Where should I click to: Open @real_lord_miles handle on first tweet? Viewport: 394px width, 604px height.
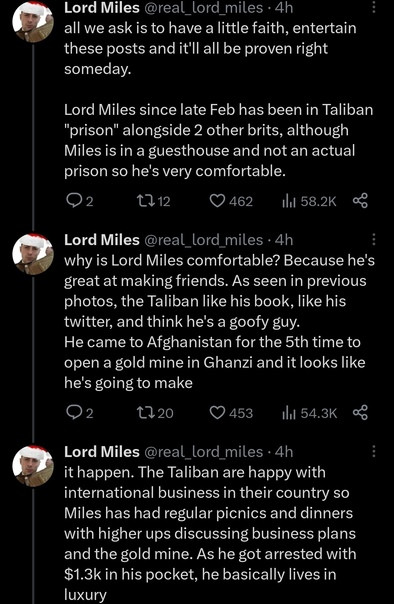click(x=203, y=8)
